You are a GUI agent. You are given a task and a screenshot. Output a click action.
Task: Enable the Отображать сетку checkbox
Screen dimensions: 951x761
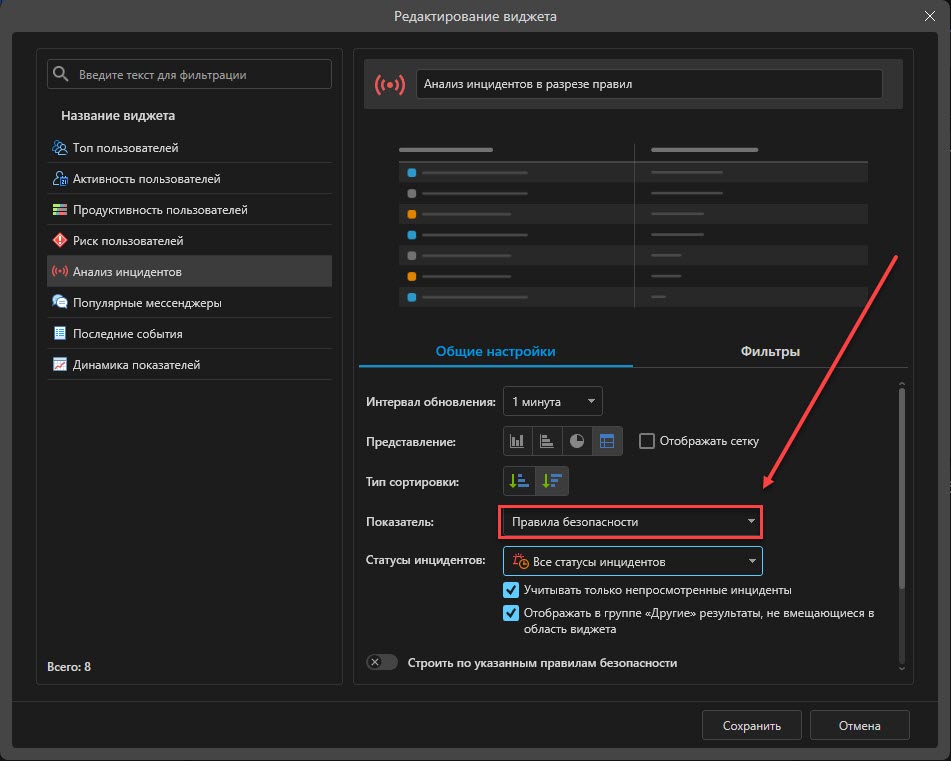pos(647,441)
